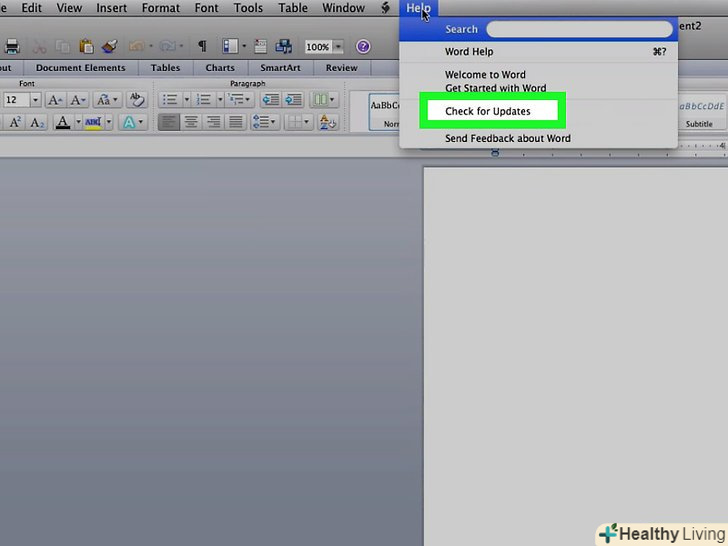Image resolution: width=728 pixels, height=546 pixels.
Task: Click the Undo arrow icon
Action: point(136,46)
